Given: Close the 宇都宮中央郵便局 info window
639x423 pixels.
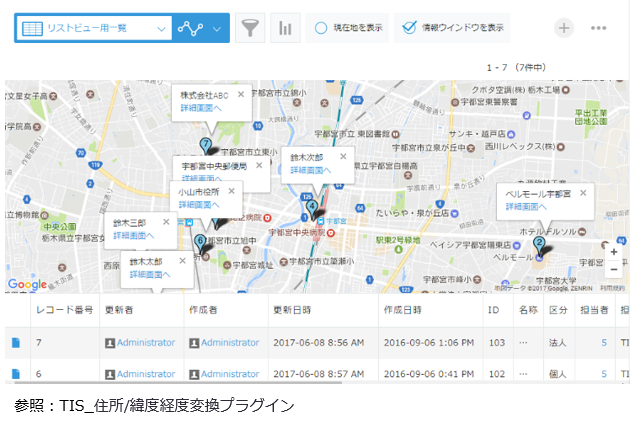Looking at the screenshot, I should pos(259,165).
